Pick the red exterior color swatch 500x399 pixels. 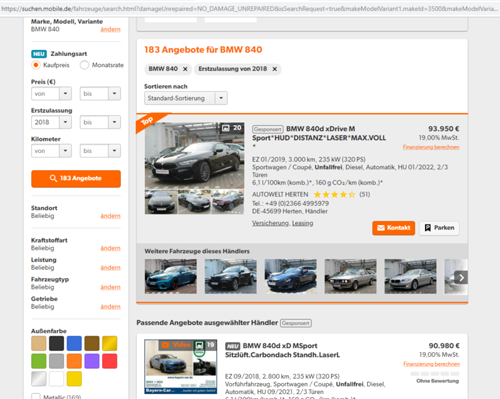(110, 361)
